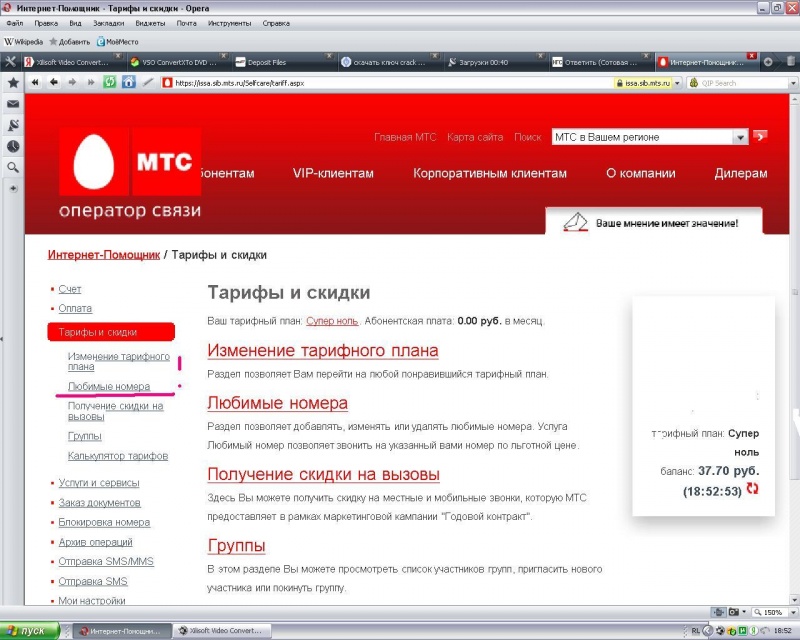Click 'Блокировка номера' in the left menu
Image resolution: width=800 pixels, height=640 pixels.
[104, 522]
